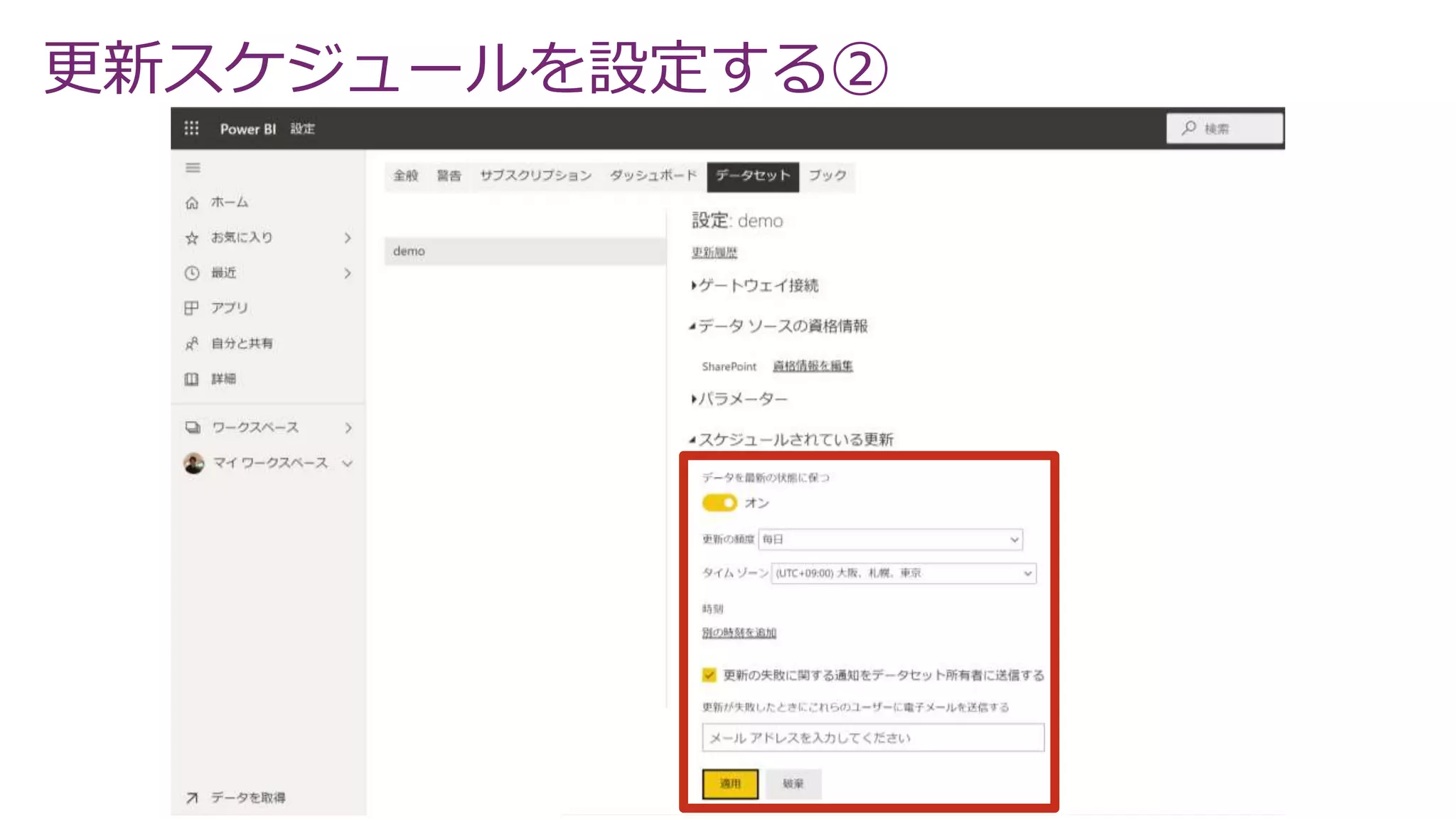
Task: Collapse the Data source credentials section
Action: pyautogui.click(x=778, y=326)
